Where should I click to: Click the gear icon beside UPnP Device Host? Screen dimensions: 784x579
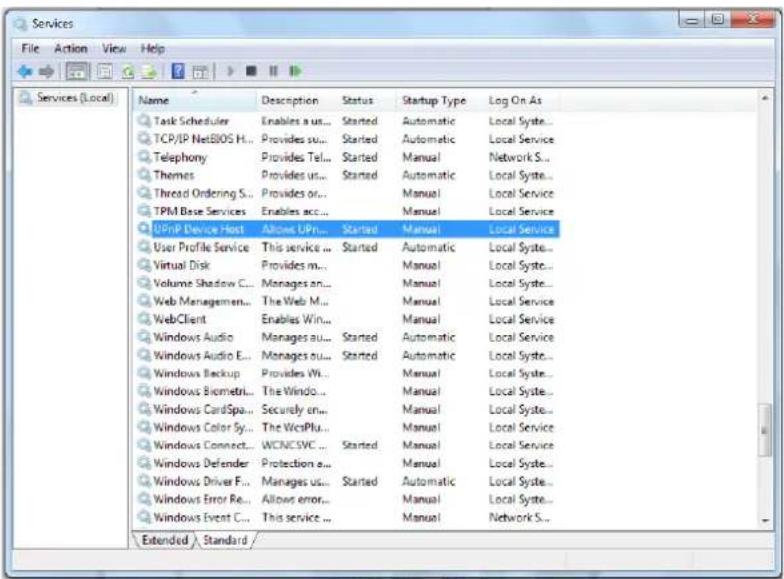click(x=144, y=228)
